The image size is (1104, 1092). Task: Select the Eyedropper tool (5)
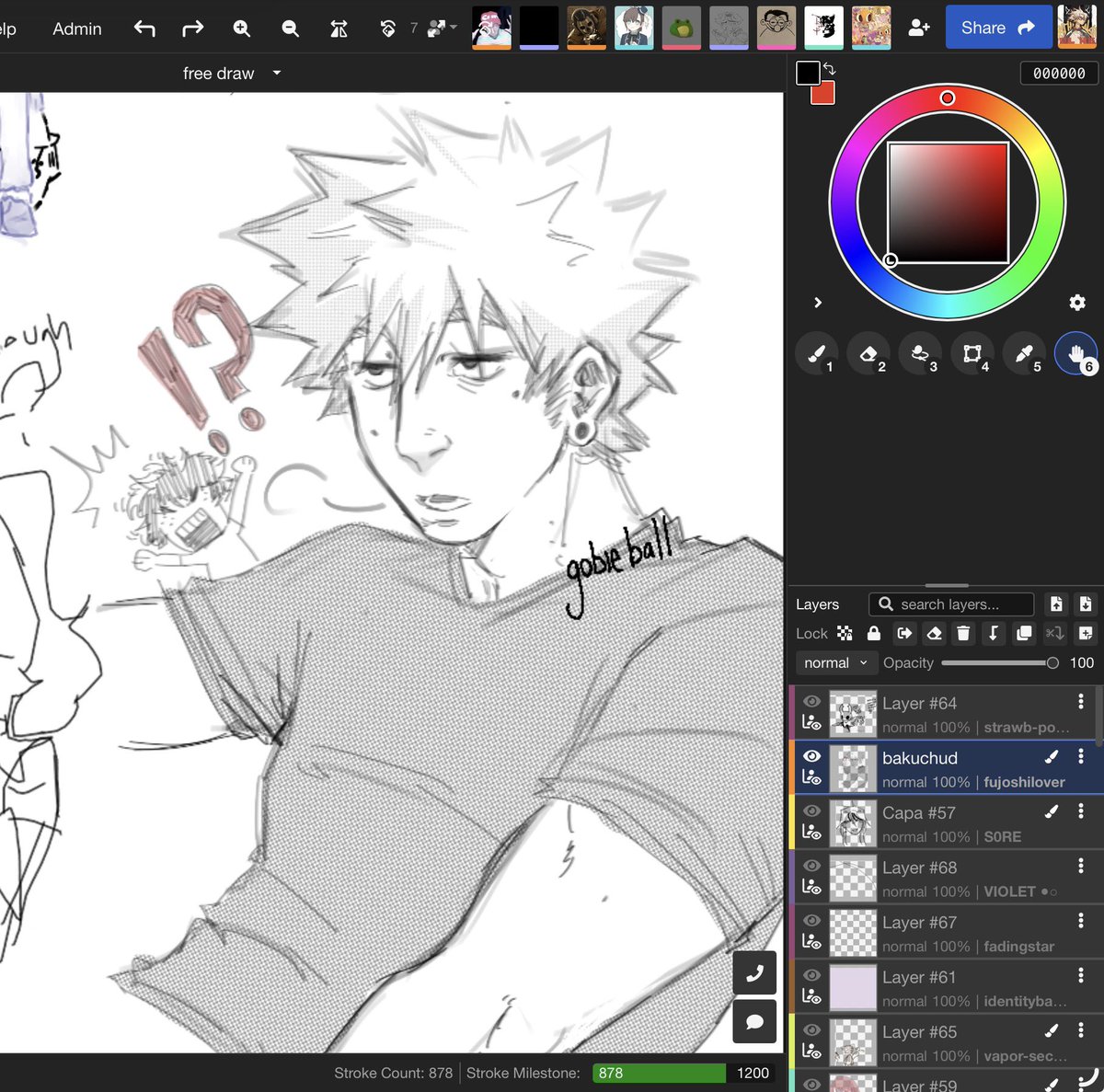1024,353
